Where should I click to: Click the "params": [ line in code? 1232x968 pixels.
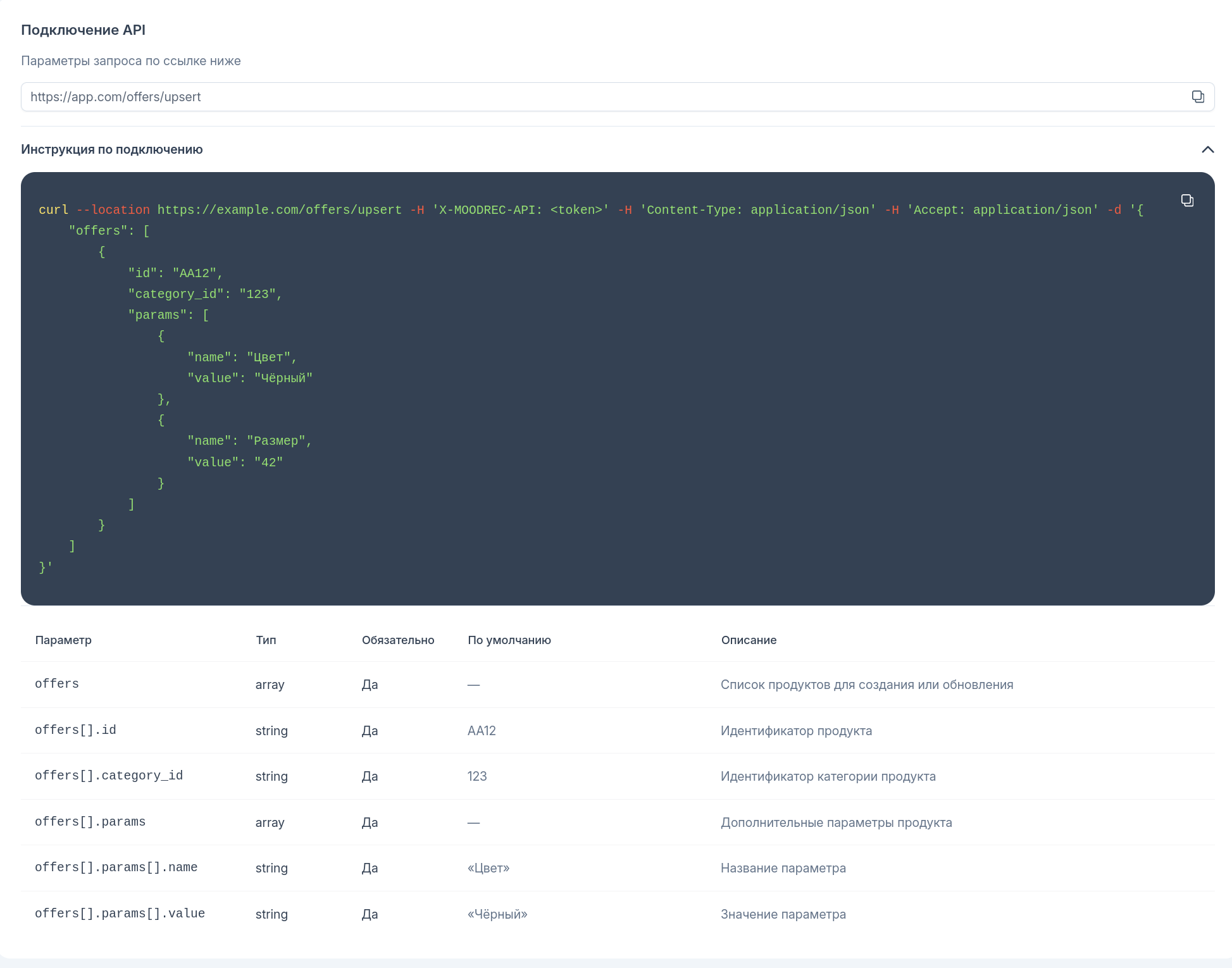click(168, 315)
